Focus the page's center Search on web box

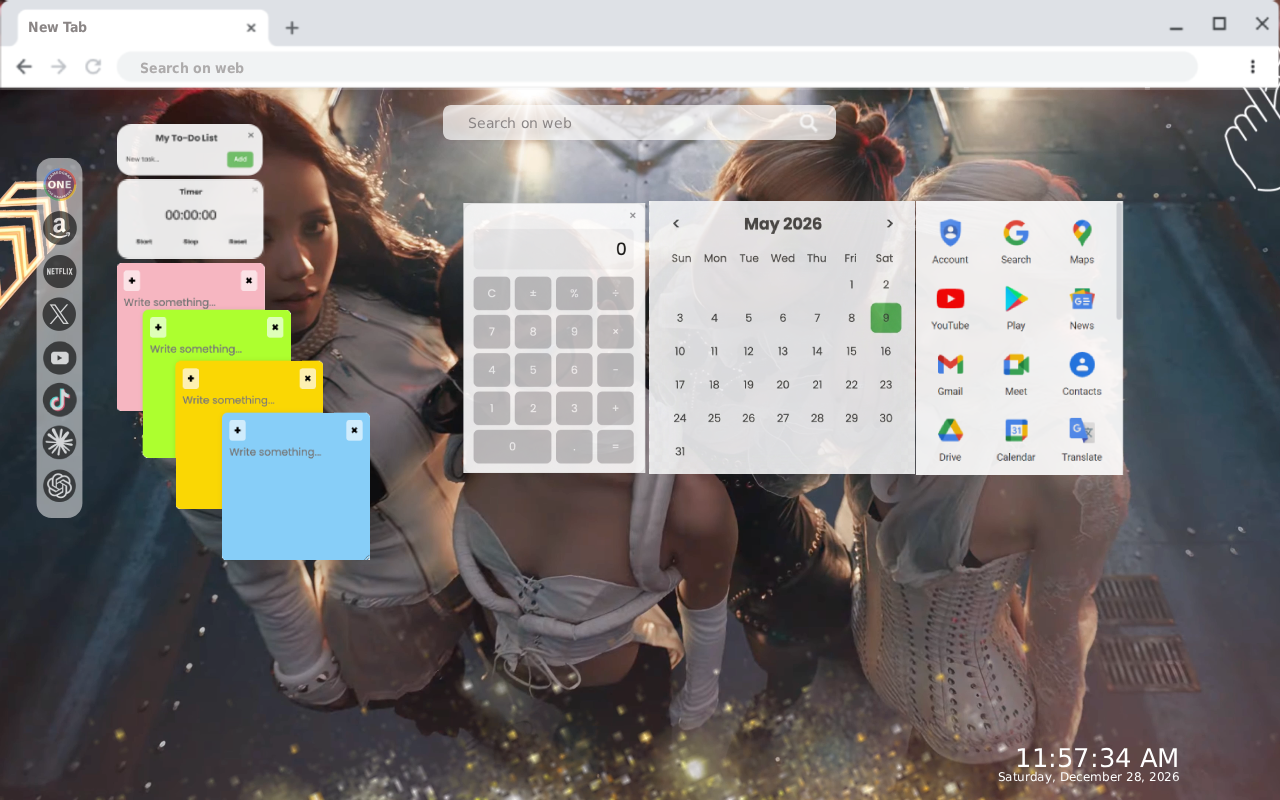[639, 123]
